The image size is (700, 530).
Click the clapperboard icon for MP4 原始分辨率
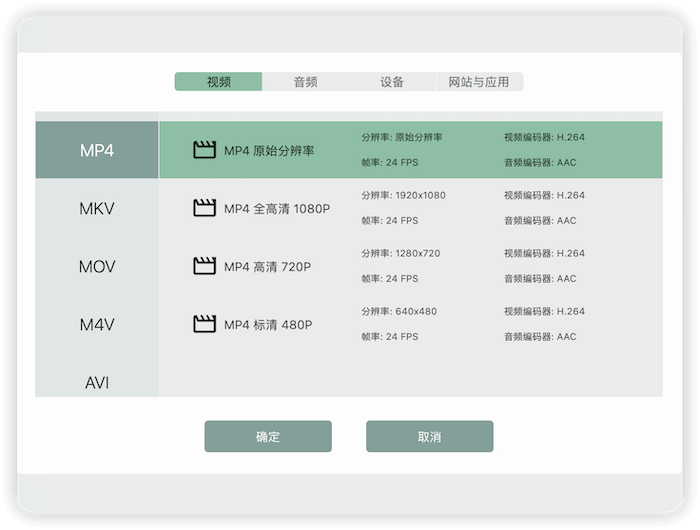[x=204, y=150]
